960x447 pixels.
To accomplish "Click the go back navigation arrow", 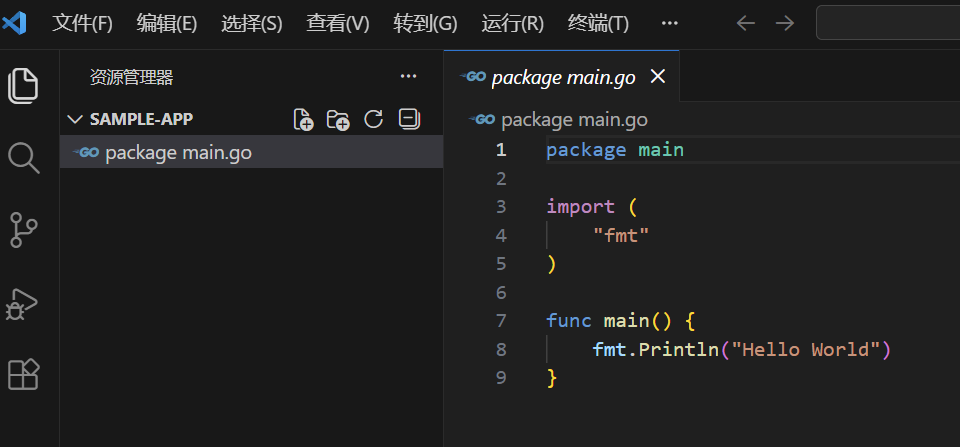I will tap(745, 23).
